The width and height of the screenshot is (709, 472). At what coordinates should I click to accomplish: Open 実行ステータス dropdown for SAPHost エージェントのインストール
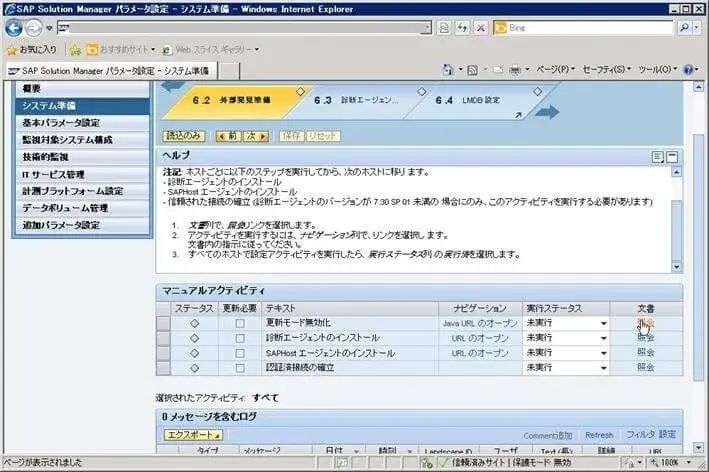(604, 354)
